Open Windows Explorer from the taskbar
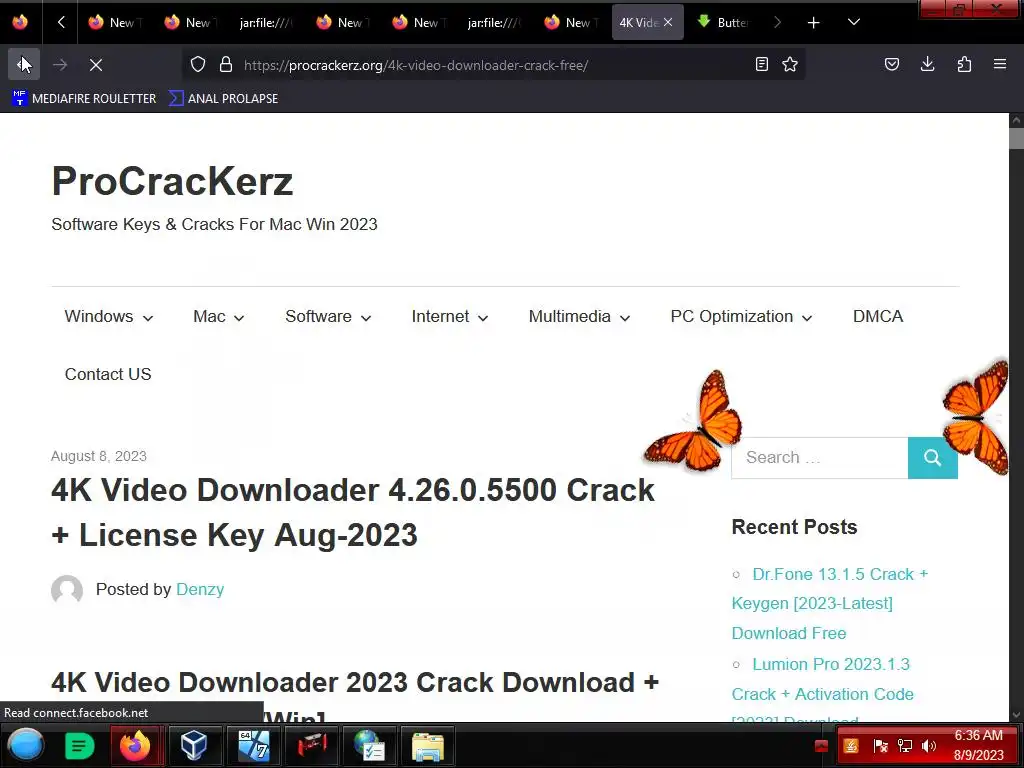This screenshot has height=768, width=1024. click(x=428, y=745)
